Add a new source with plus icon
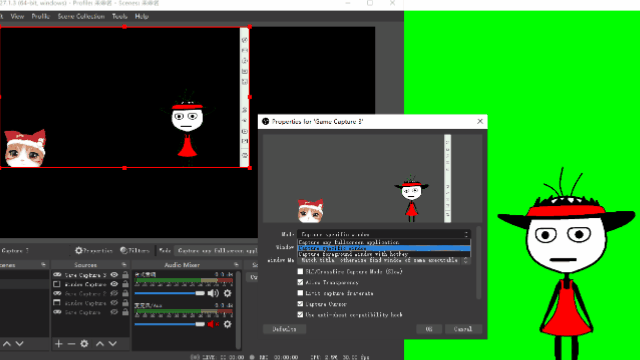The height and width of the screenshot is (360, 640). 58,344
